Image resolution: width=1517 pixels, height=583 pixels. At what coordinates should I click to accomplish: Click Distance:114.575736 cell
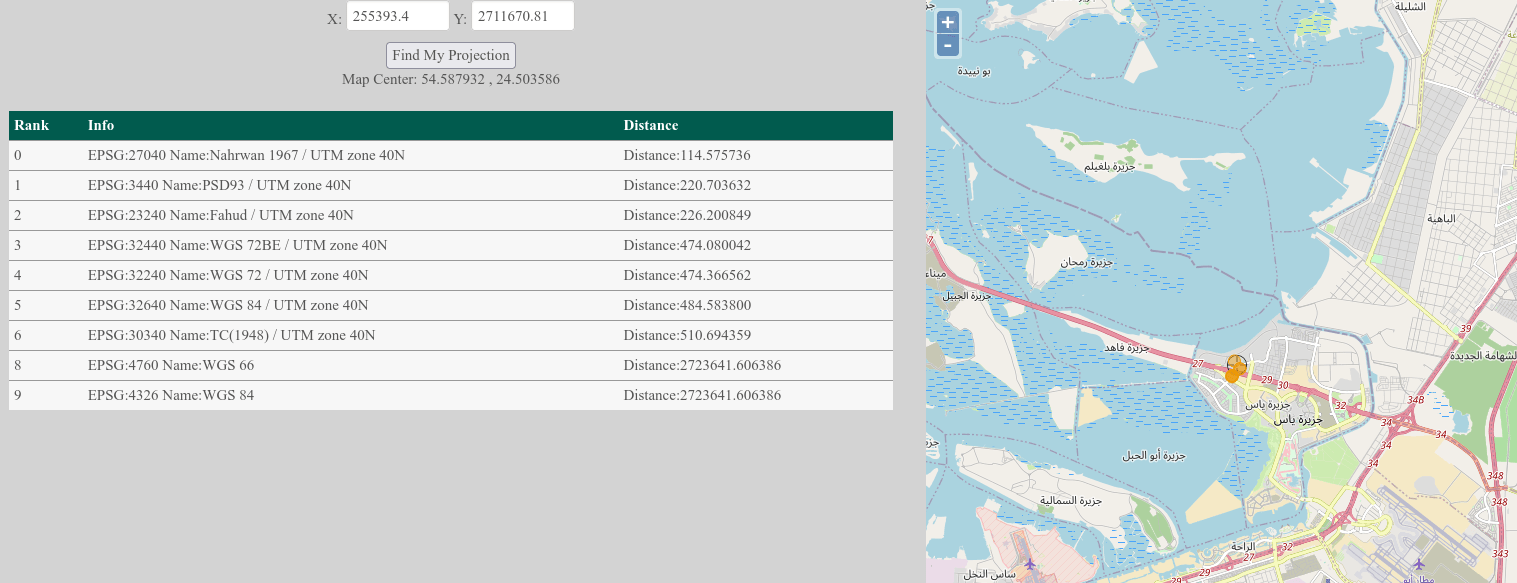(x=756, y=156)
